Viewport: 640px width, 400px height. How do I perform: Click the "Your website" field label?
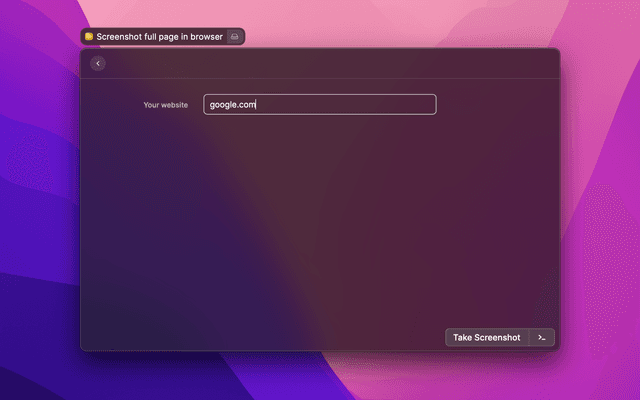pyautogui.click(x=165, y=105)
